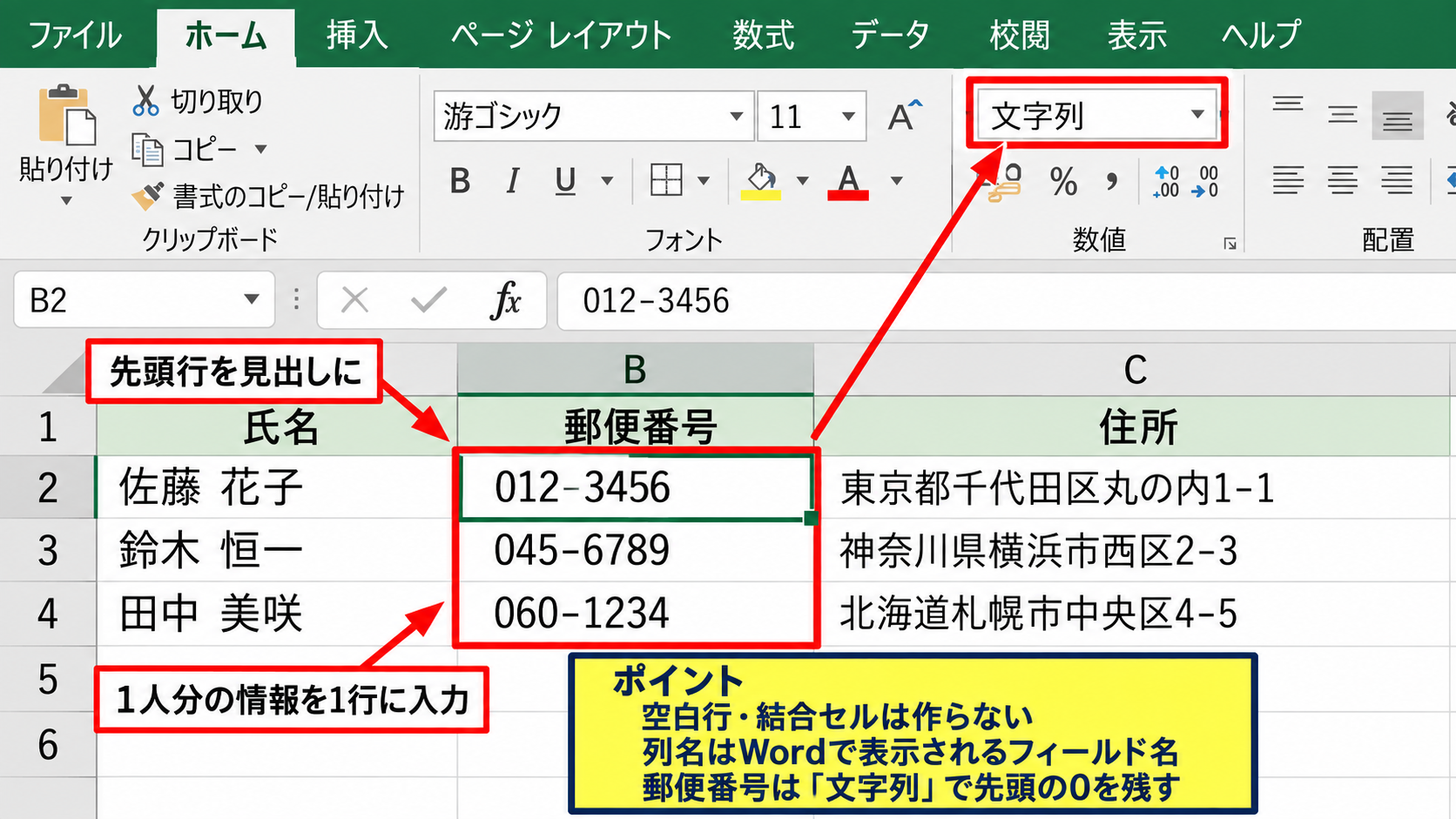Open the ページ レイアウト tab
The height and width of the screenshot is (819, 1456).
pyautogui.click(x=561, y=36)
